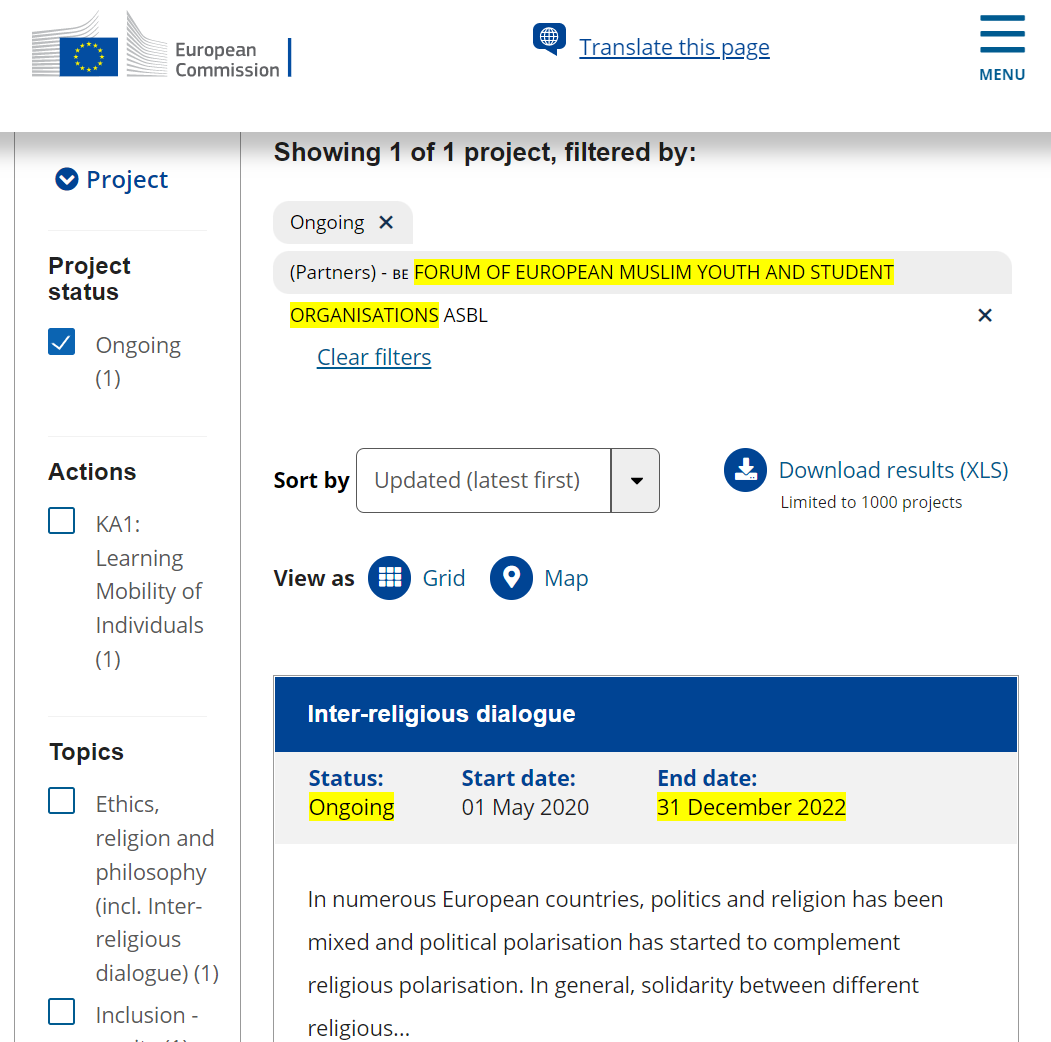Open the Sort by dropdown arrow
The image size is (1051, 1042).
636,480
